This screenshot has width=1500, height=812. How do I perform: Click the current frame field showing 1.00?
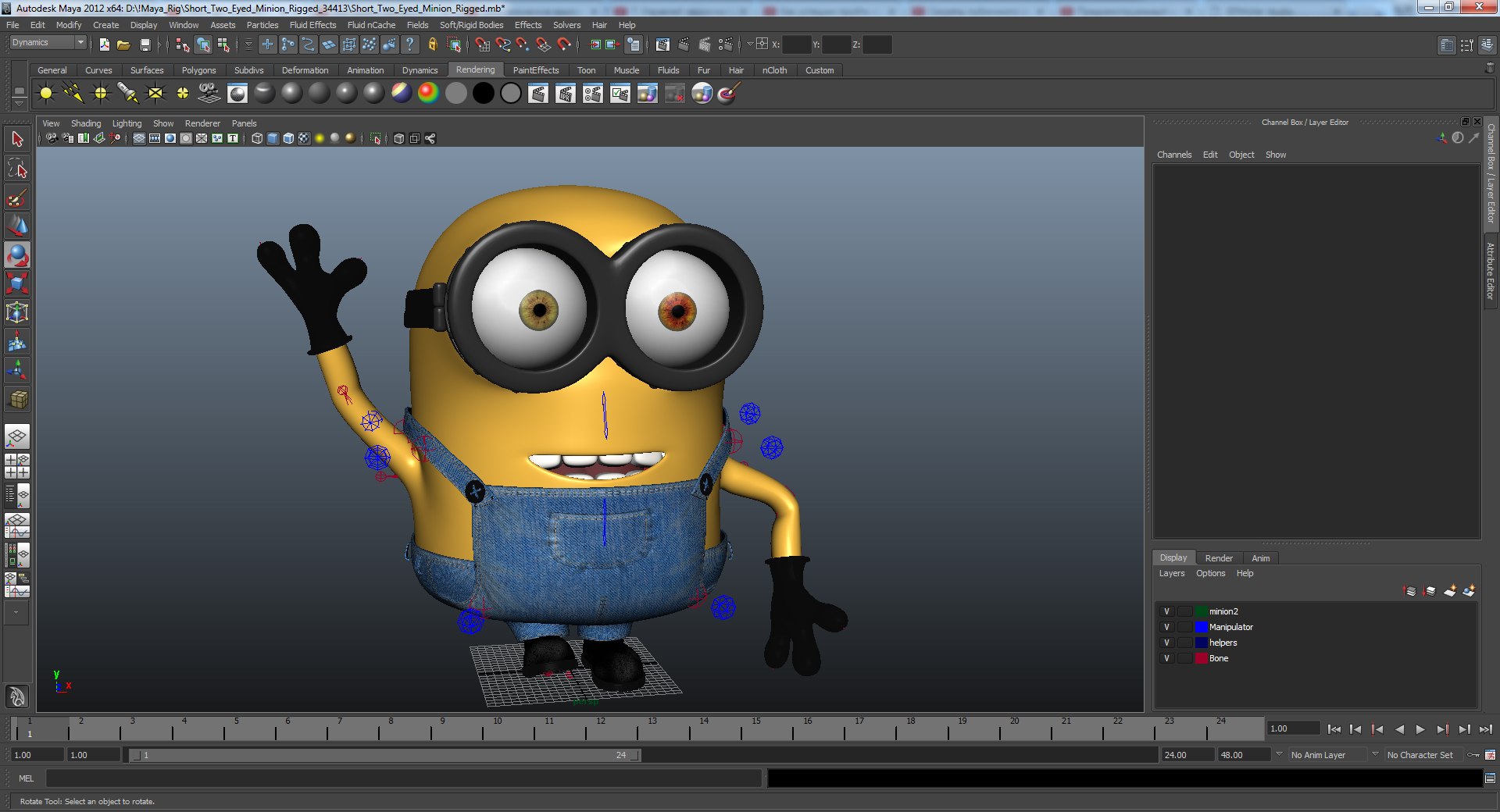[x=1293, y=728]
